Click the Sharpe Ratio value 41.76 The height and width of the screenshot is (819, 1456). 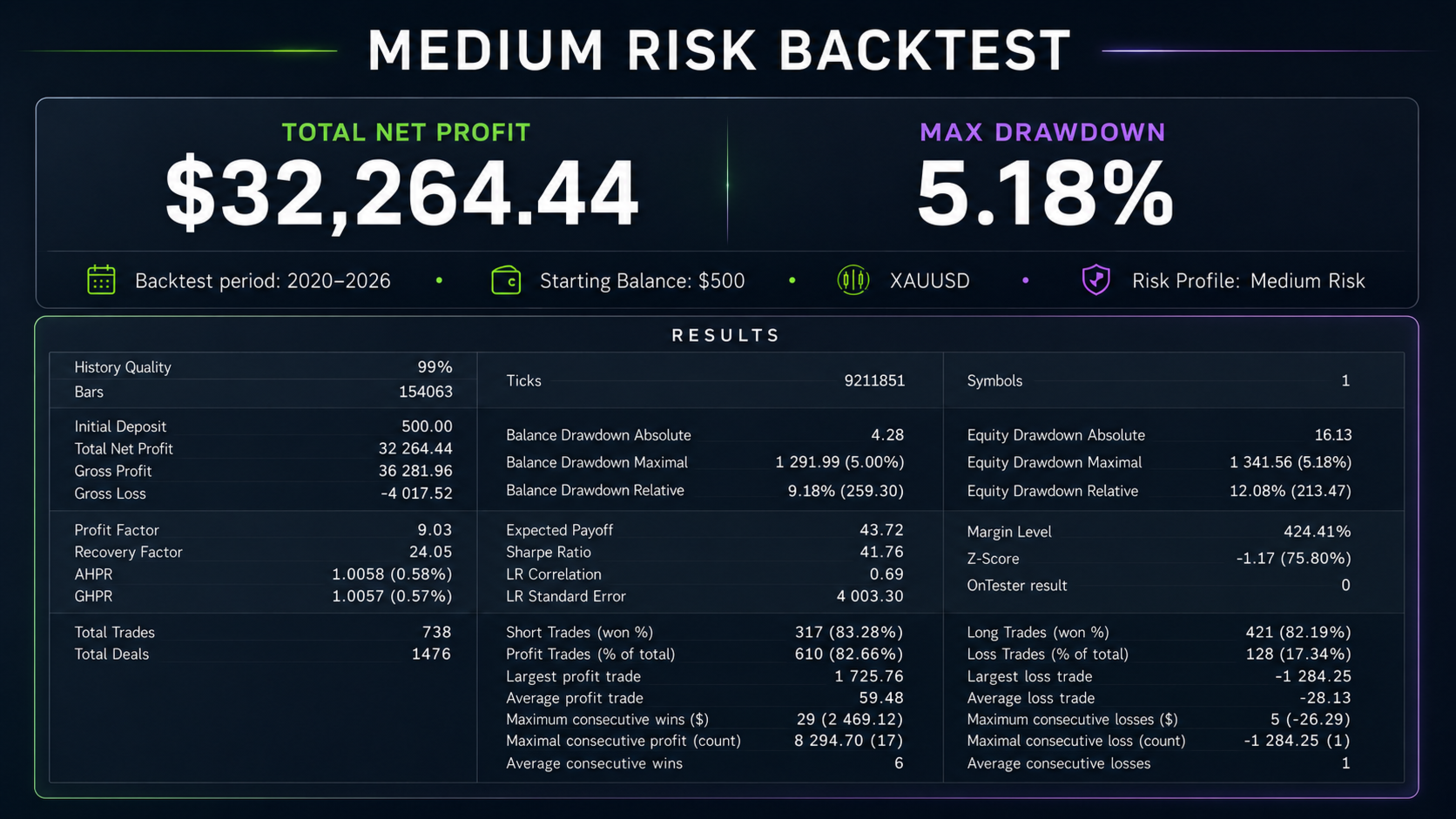coord(880,552)
